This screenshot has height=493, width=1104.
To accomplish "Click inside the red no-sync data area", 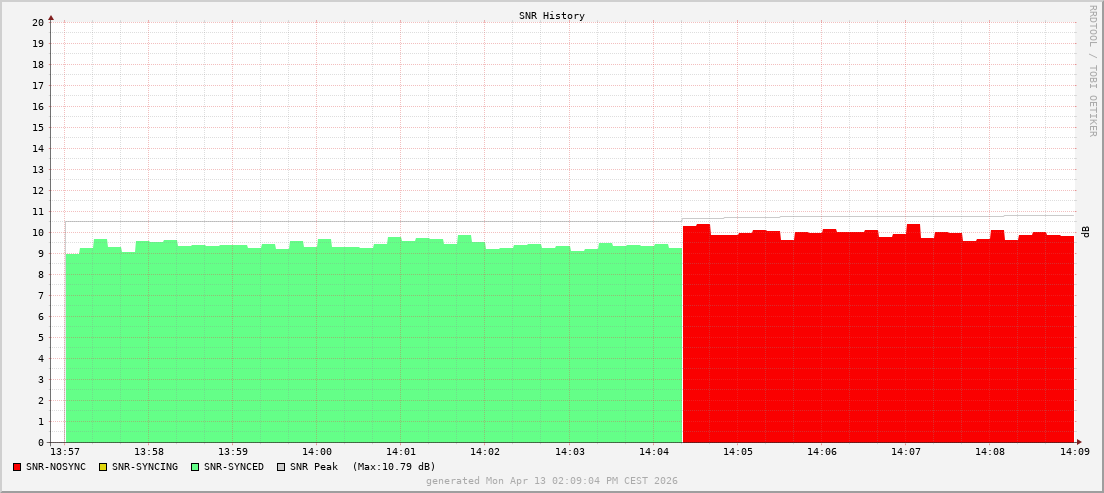I will tap(880, 350).
